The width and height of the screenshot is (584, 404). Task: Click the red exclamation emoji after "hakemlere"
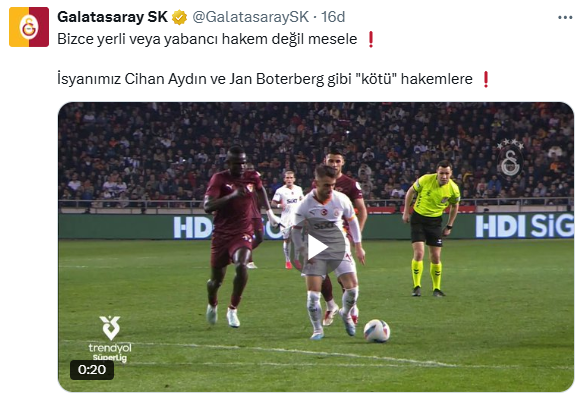pyautogui.click(x=486, y=79)
